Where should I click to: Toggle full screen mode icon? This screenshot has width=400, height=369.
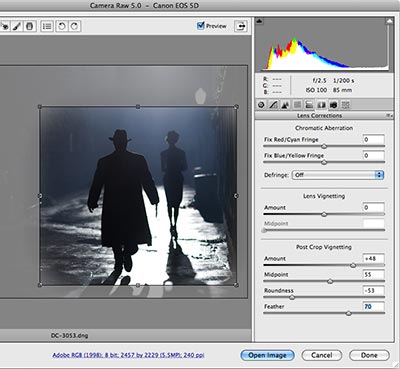tap(241, 26)
